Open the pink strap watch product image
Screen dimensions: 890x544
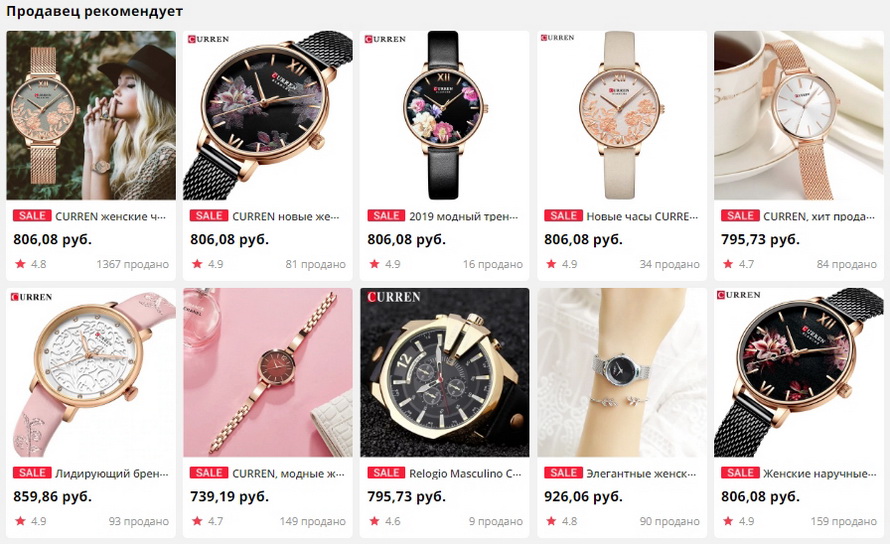[x=91, y=373]
